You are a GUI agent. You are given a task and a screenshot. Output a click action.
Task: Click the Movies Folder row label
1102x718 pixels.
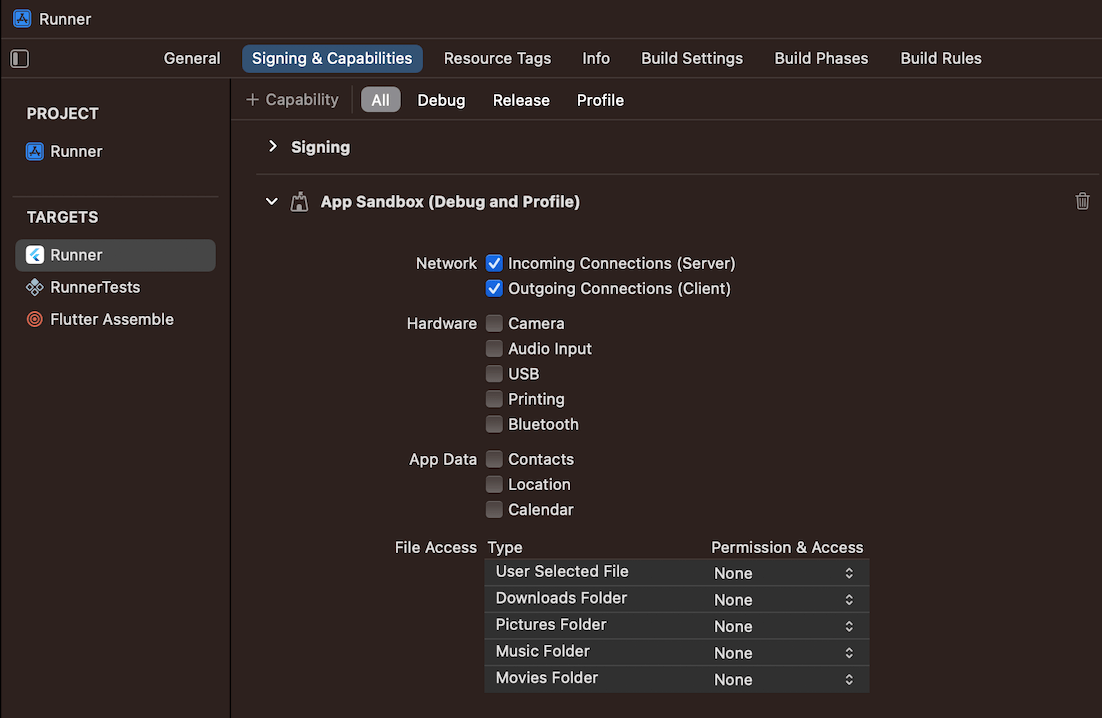click(x=546, y=678)
